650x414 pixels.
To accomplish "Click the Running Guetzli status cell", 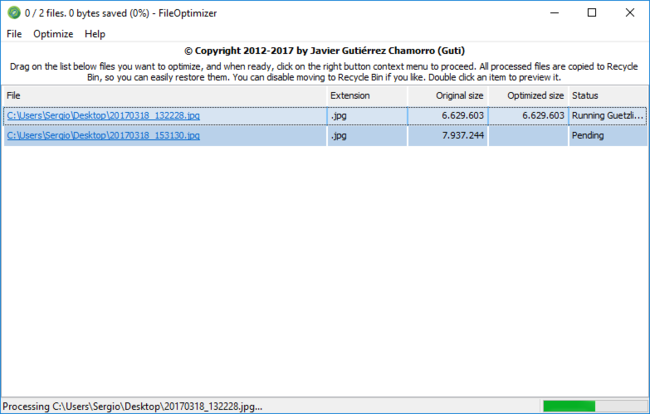I will [607, 116].
